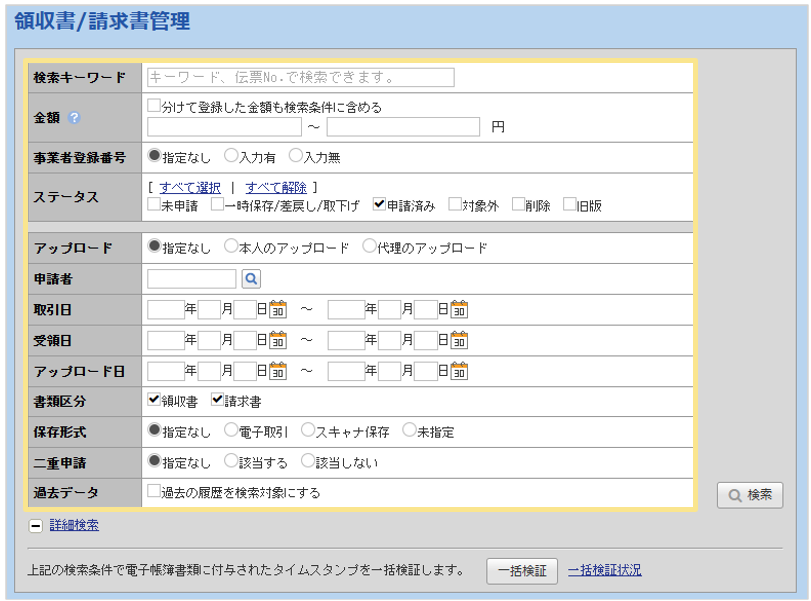Collapse the 詳細検索 section with minus icon

36,526
